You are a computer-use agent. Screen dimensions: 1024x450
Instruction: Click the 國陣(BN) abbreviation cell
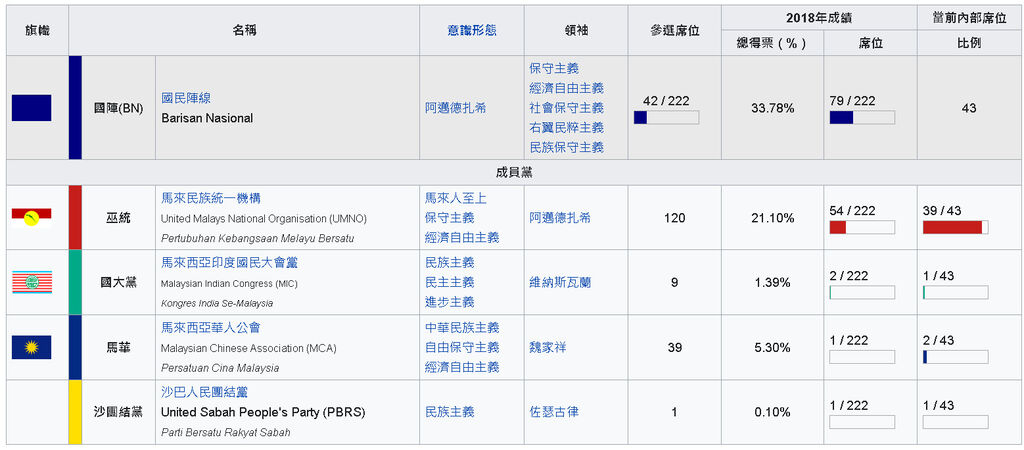click(x=118, y=108)
